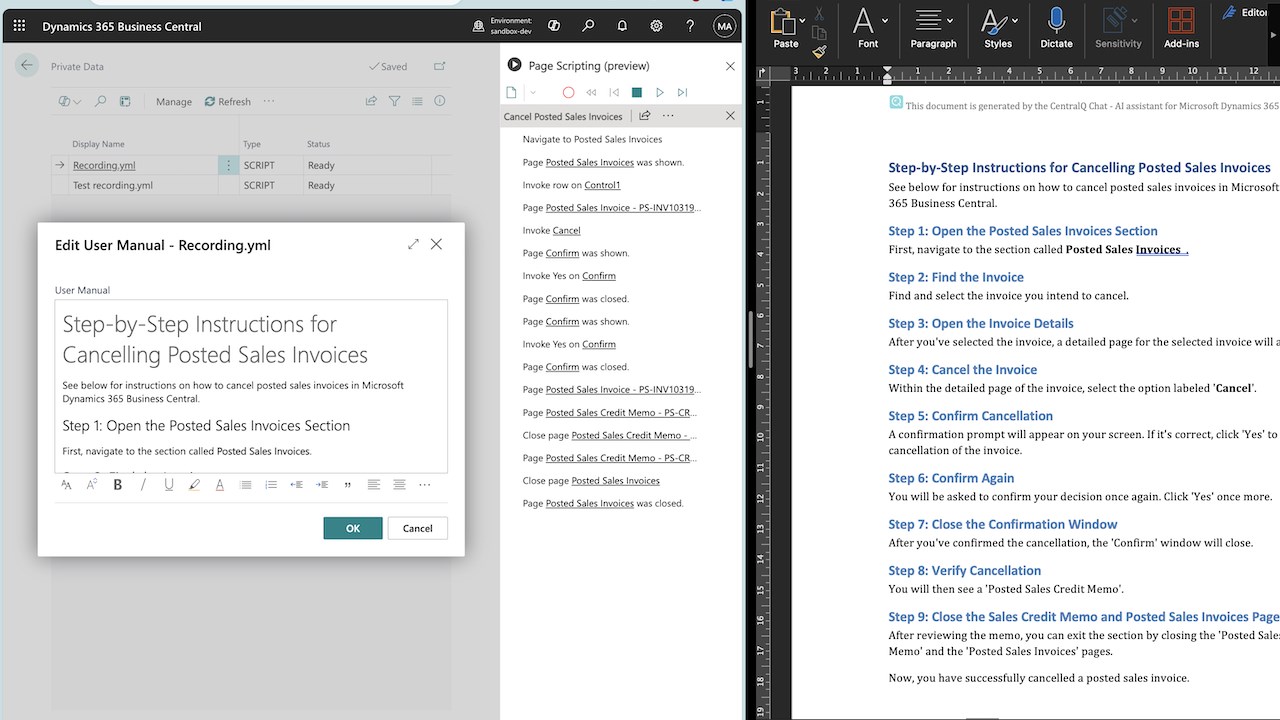Center align text in User Manual editor
1280x720 pixels.
pos(399,485)
